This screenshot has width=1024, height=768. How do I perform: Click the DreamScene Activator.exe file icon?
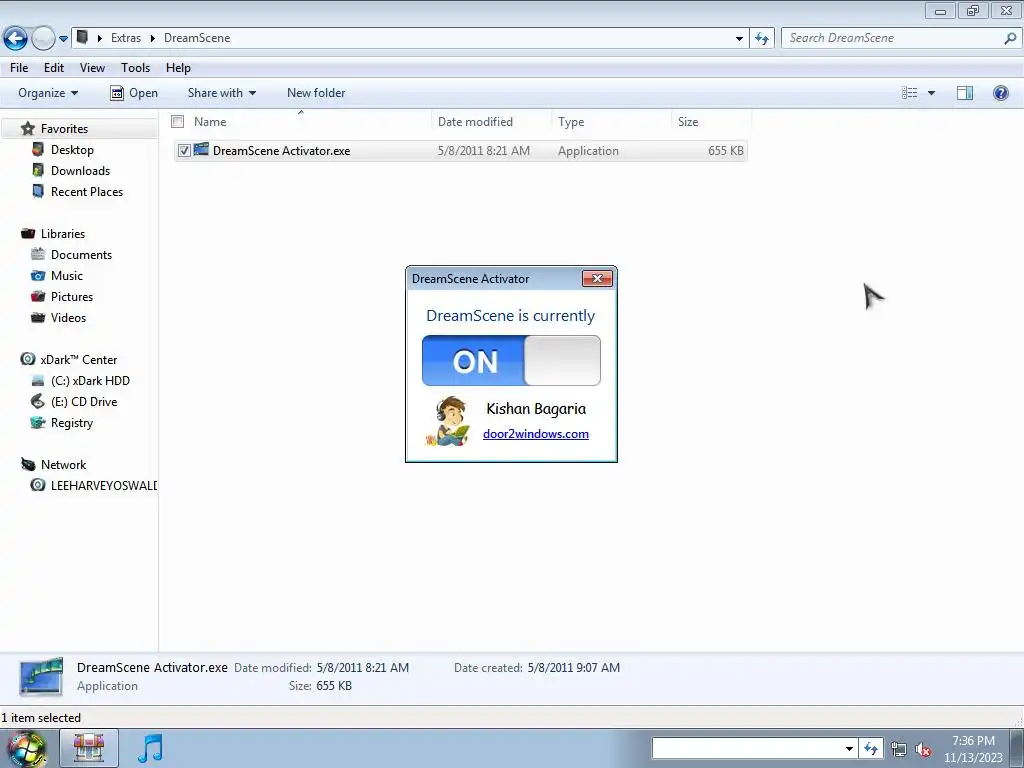201,150
